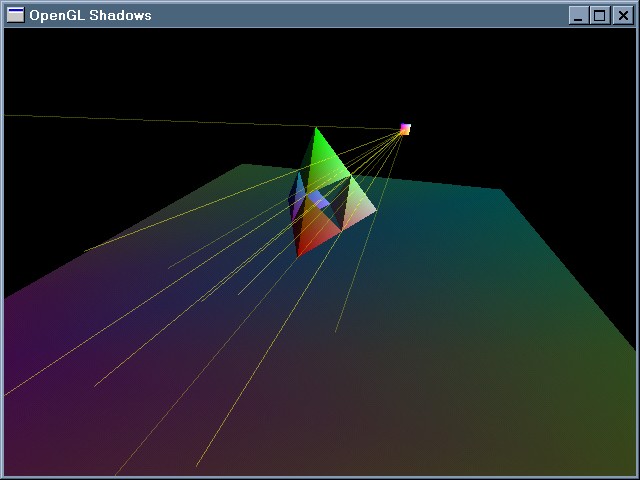
Task: Click the dark blue left diamond face
Action: 296,200
